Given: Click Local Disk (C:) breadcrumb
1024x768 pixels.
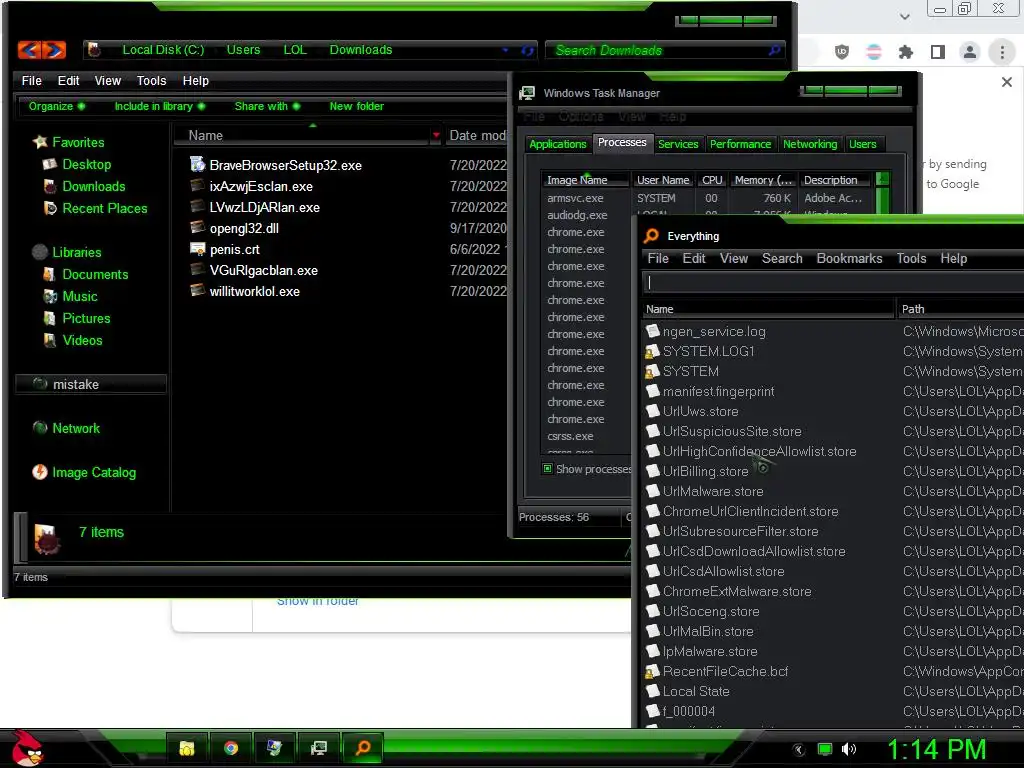Looking at the screenshot, I should tap(163, 50).
